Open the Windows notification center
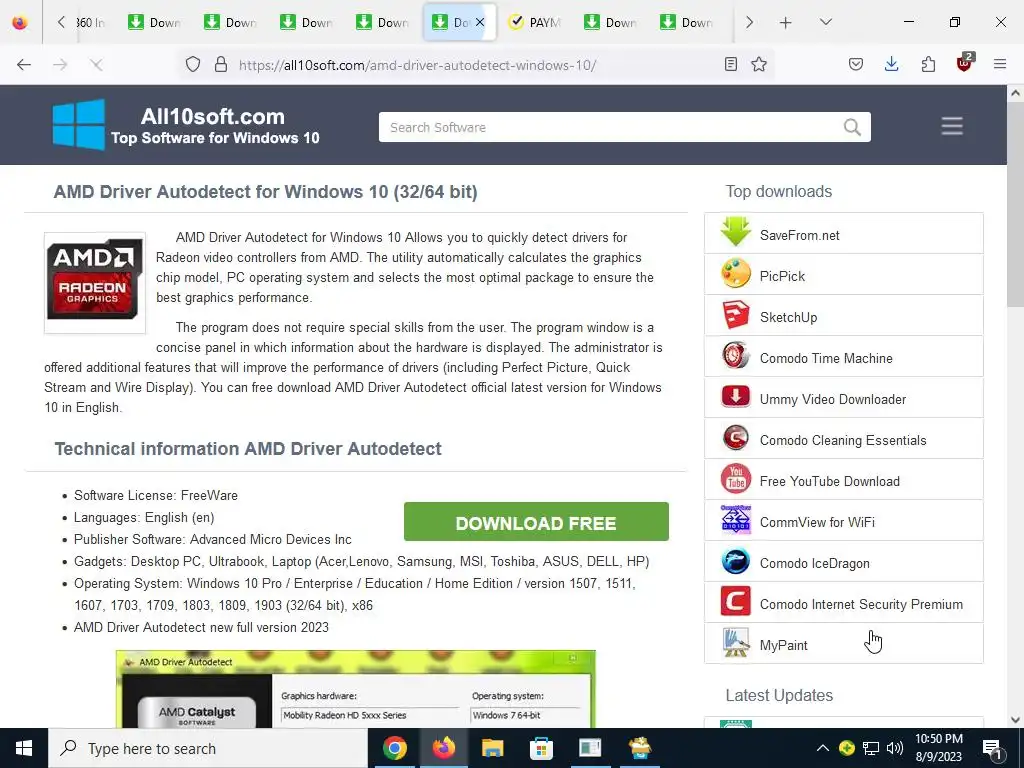Screen dimensions: 1024x768 [993, 749]
